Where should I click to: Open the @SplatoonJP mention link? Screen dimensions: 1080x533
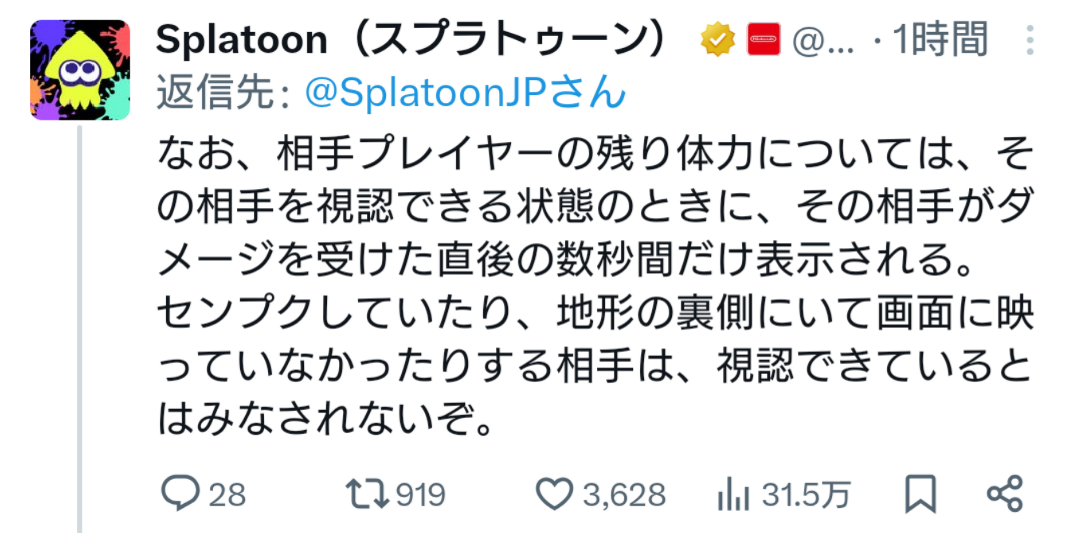(465, 93)
